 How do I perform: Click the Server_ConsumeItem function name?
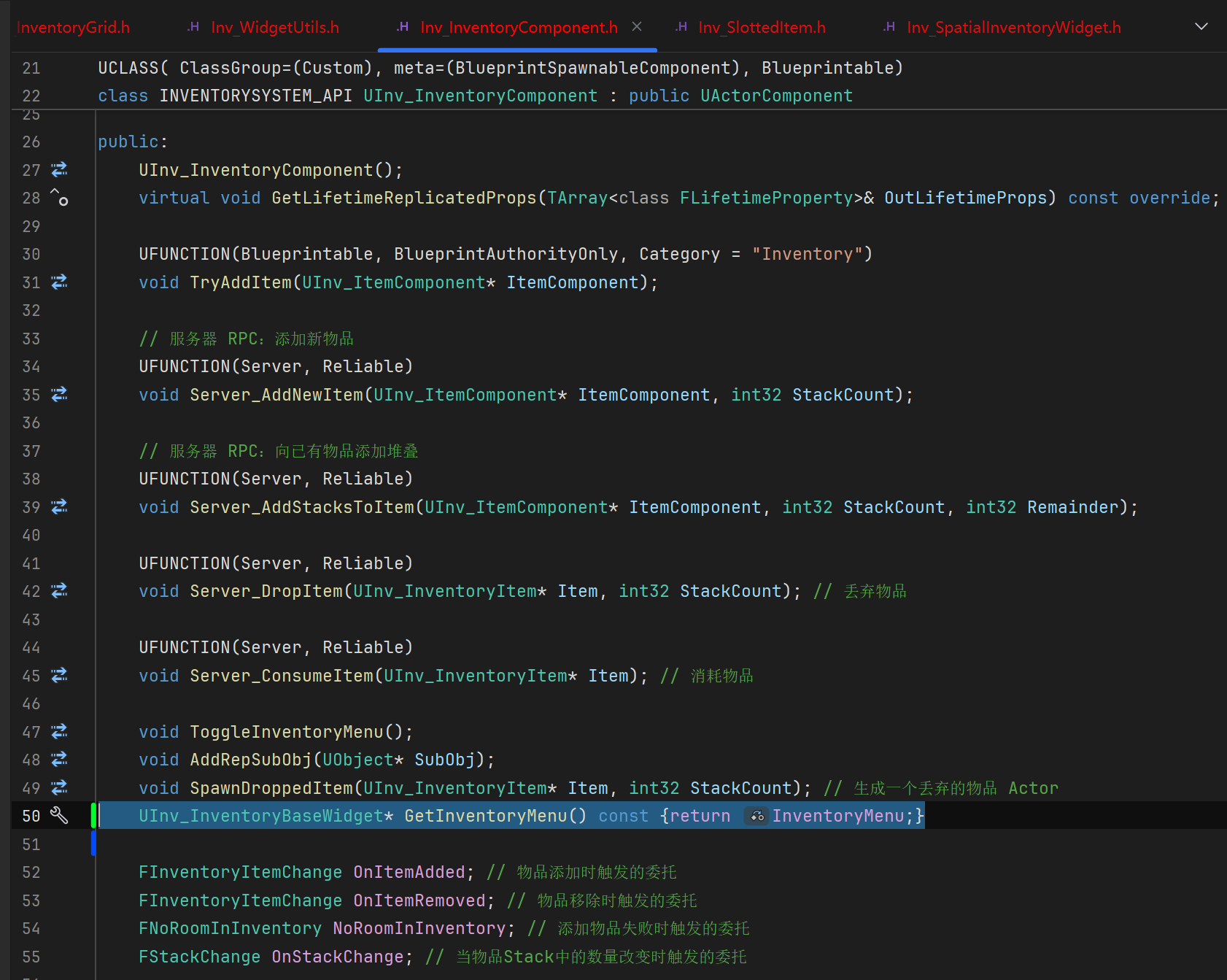click(282, 676)
